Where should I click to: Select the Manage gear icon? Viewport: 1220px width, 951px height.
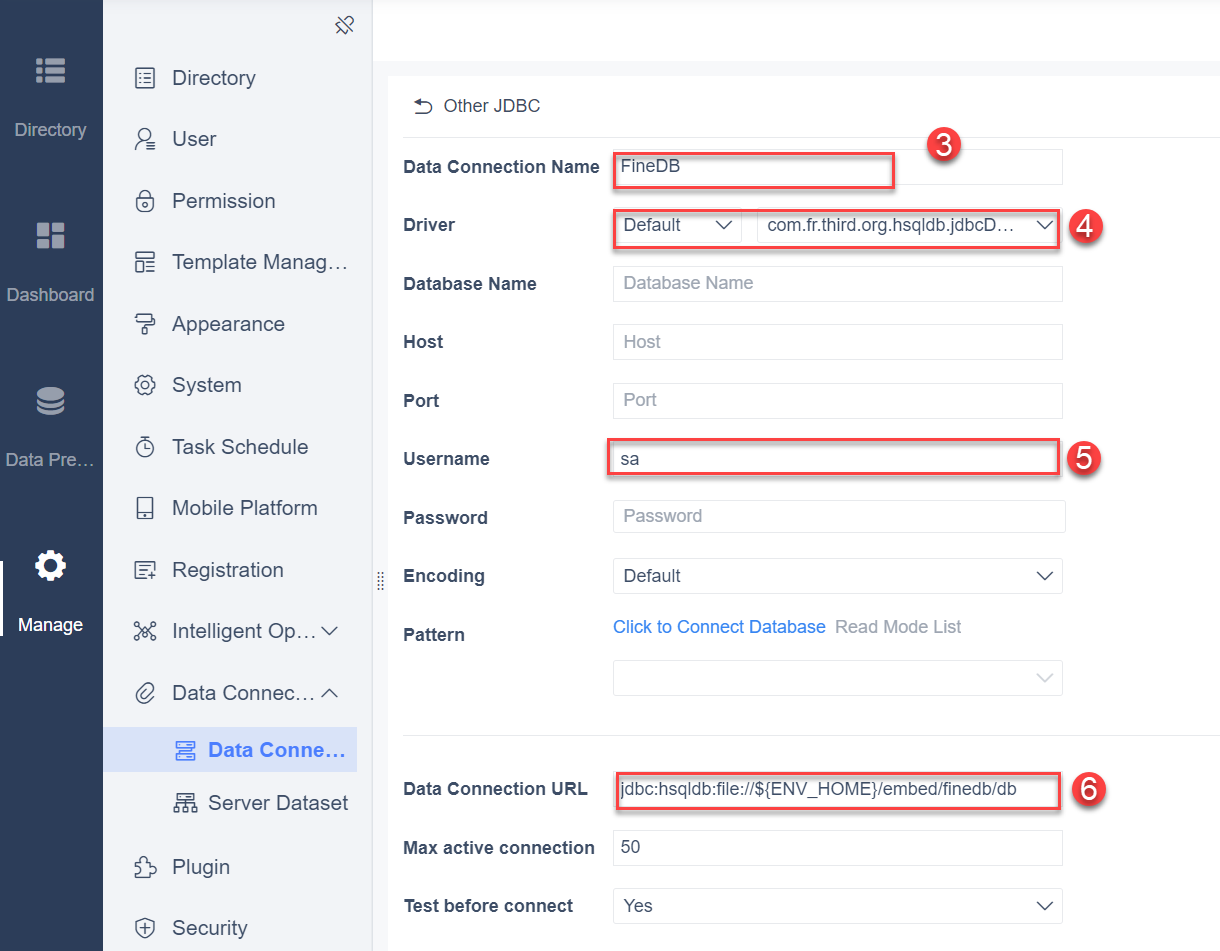[x=50, y=566]
